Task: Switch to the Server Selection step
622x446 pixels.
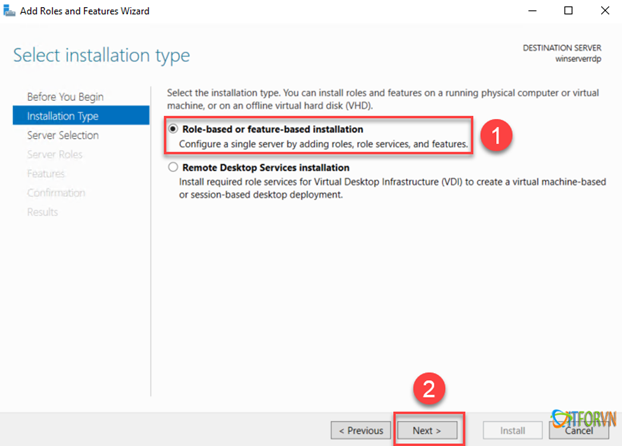Action: coord(63,135)
